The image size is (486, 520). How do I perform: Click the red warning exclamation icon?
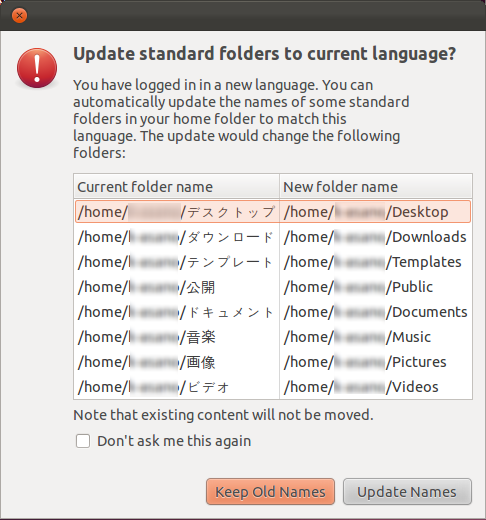(x=37, y=68)
